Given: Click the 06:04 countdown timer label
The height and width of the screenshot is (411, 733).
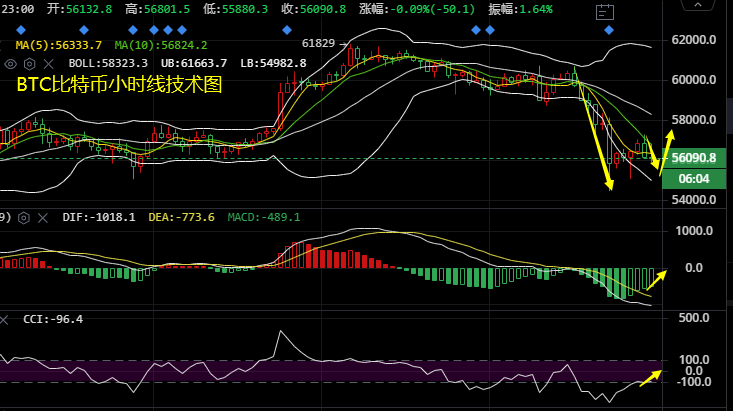Looking at the screenshot, I should tap(695, 178).
